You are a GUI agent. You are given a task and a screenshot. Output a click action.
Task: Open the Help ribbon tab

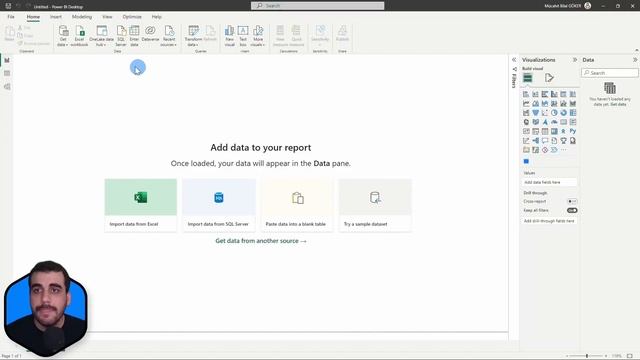click(x=156, y=17)
